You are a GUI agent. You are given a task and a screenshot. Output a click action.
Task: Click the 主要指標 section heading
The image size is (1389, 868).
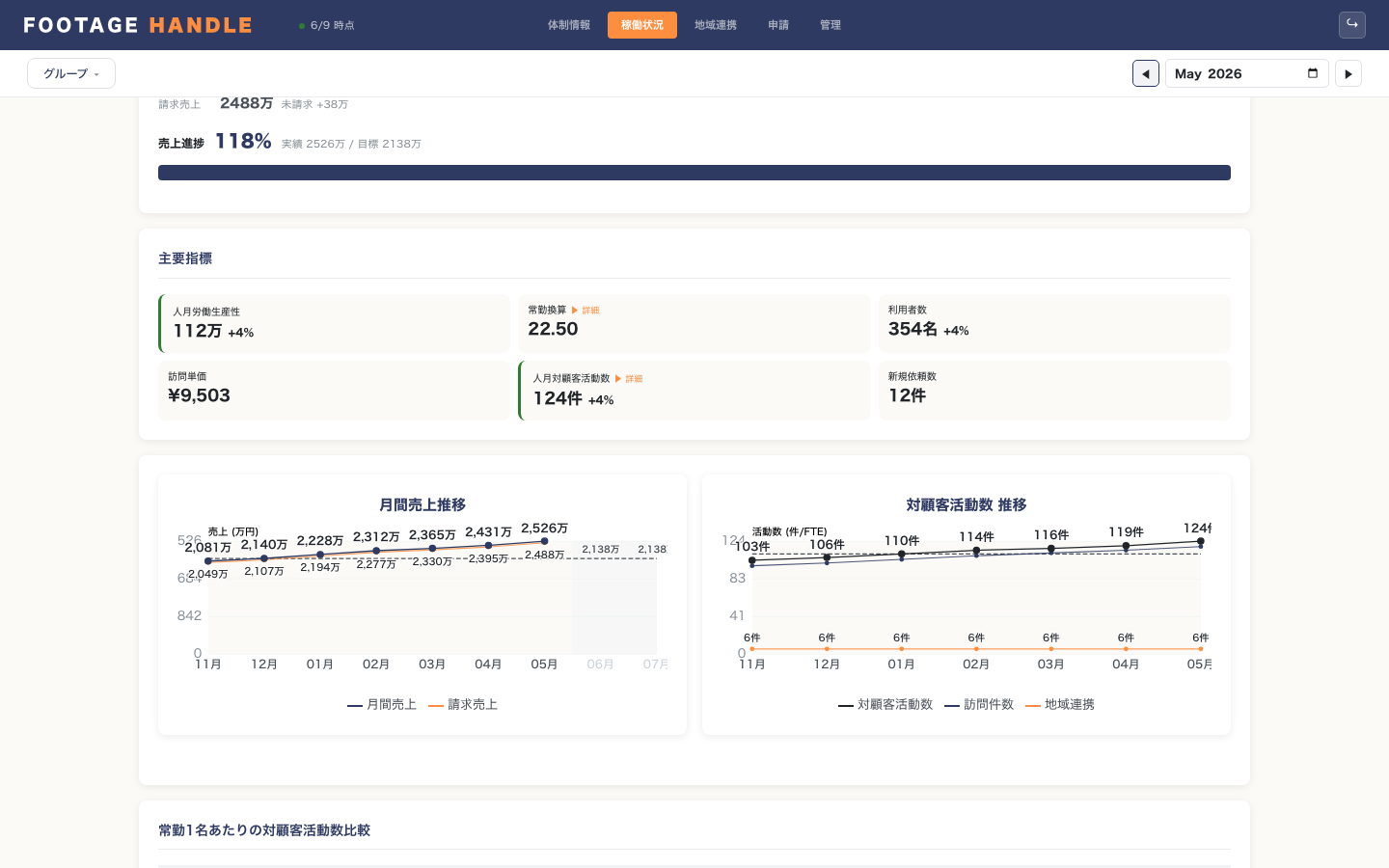(x=185, y=258)
